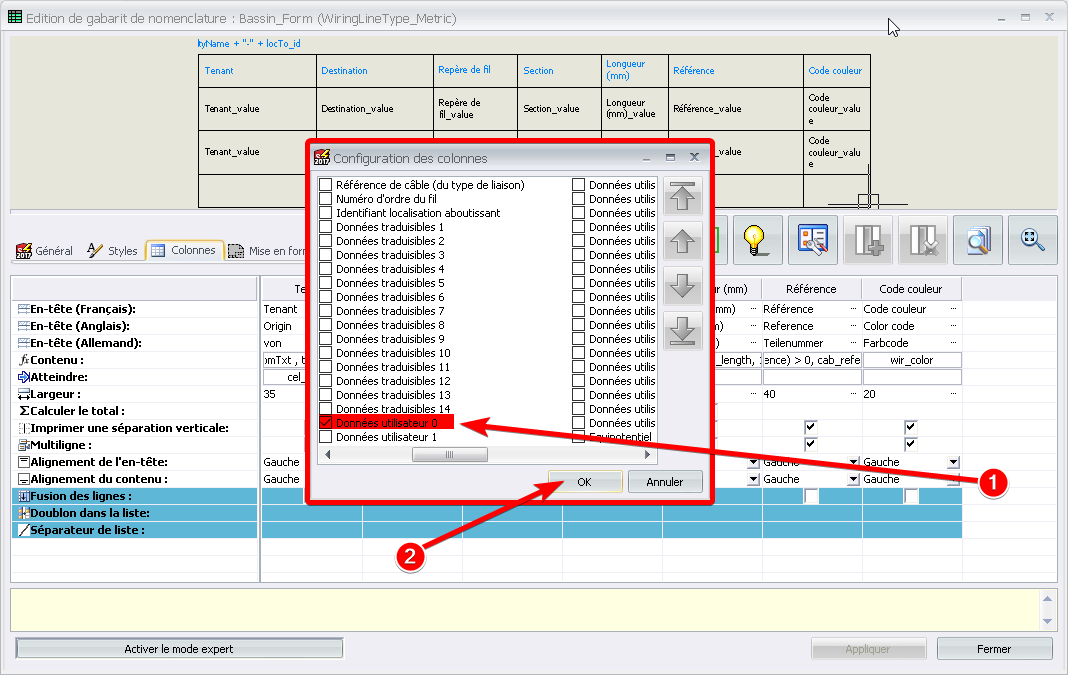This screenshot has width=1068, height=675.
Task: Open the column configuration toolbar icon
Action: [813, 240]
